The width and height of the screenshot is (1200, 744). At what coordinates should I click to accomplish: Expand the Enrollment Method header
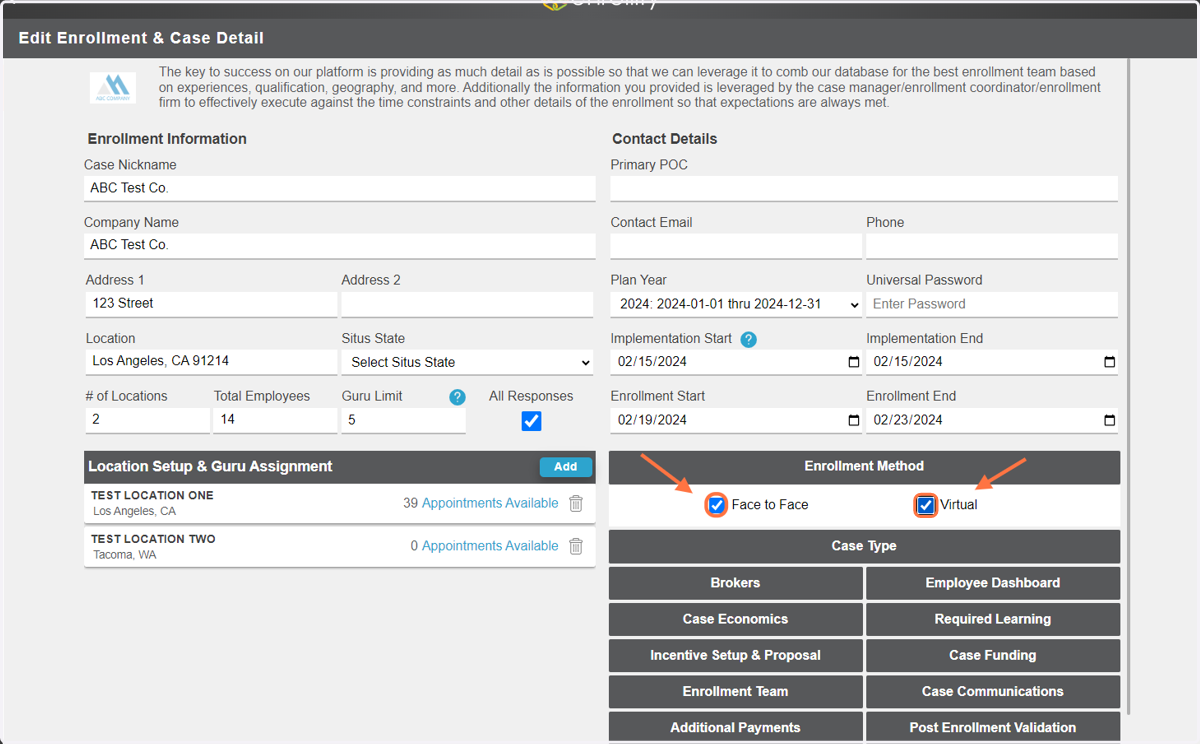click(x=864, y=466)
